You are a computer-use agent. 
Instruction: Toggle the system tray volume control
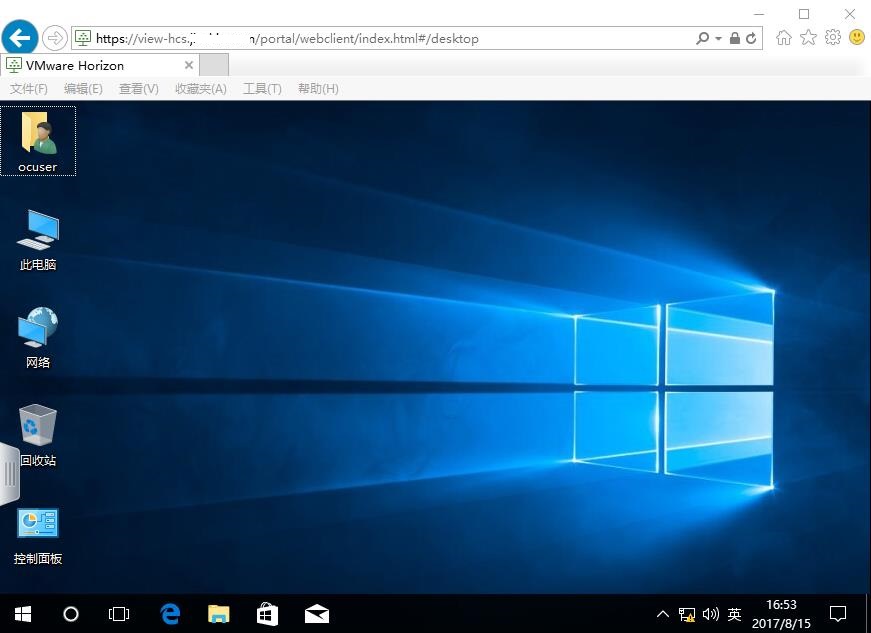pyautogui.click(x=710, y=613)
